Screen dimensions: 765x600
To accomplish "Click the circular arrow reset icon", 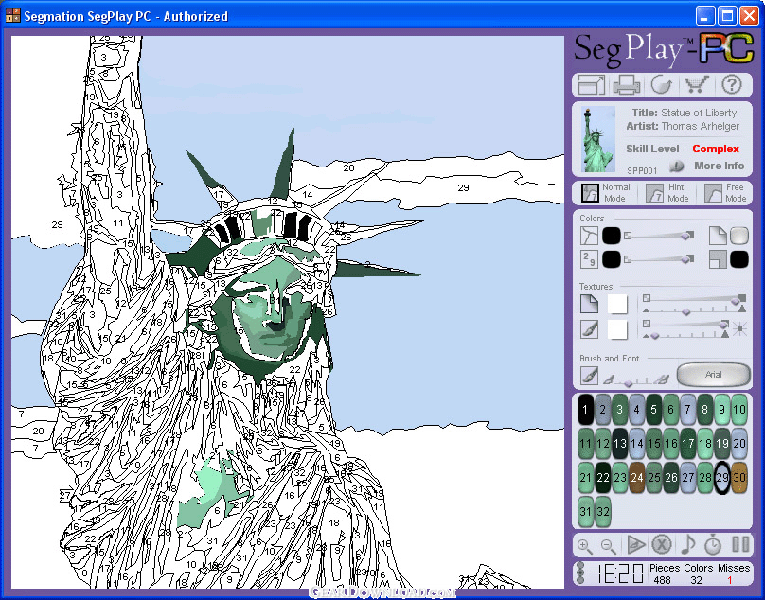I will (x=662, y=85).
